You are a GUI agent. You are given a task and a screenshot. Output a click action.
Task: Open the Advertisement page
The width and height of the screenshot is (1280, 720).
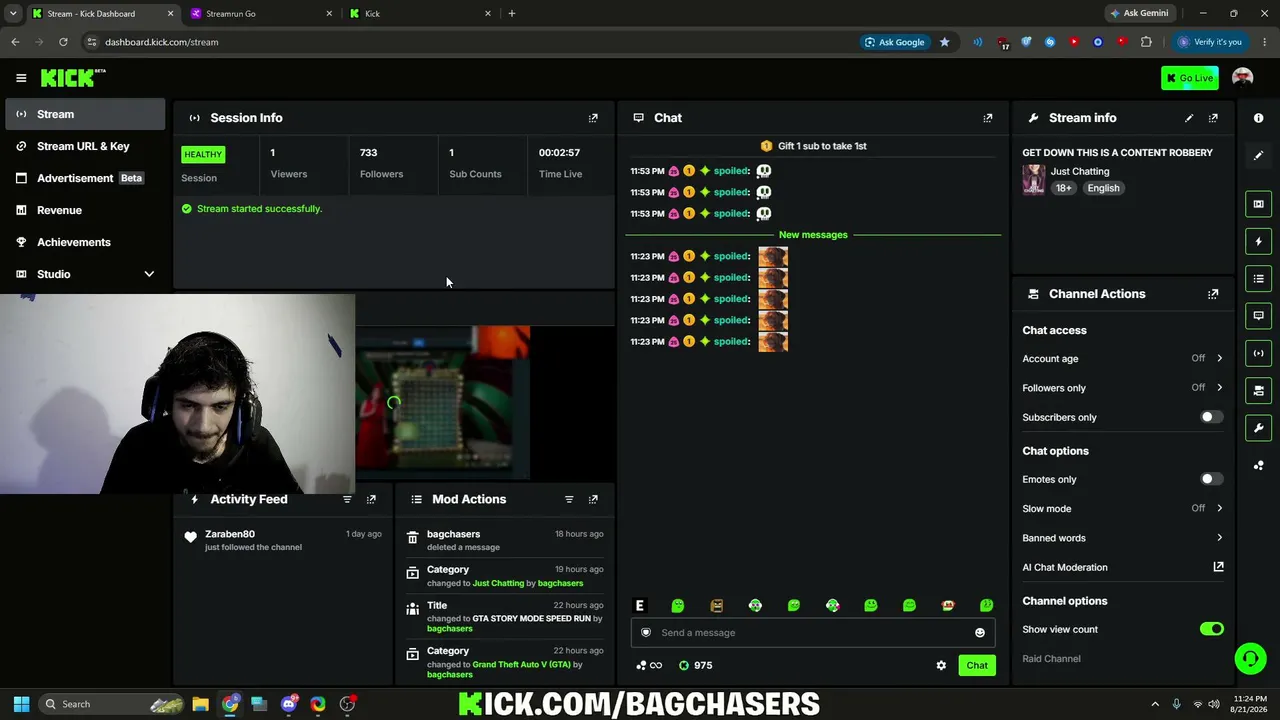click(85, 178)
